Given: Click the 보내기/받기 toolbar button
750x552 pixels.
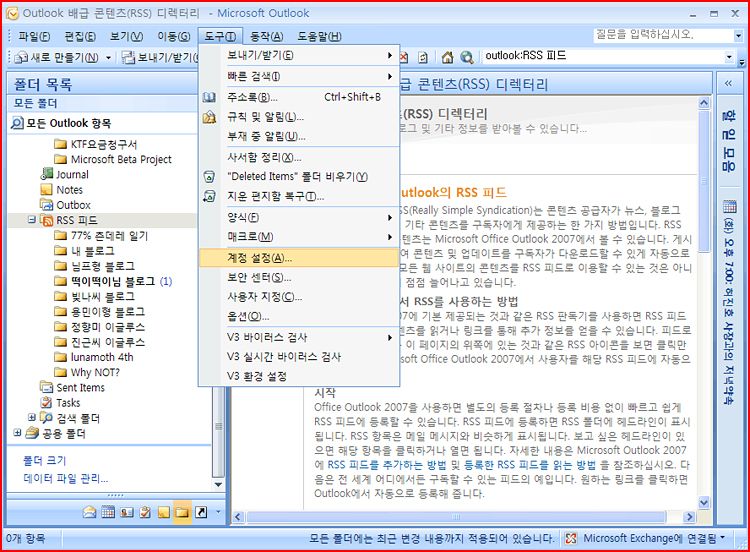Looking at the screenshot, I should coord(159,58).
